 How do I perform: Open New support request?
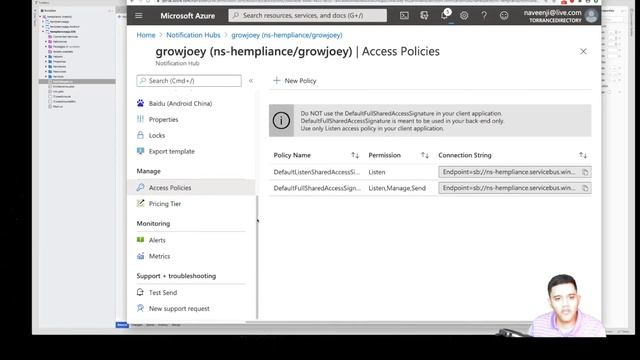point(179,309)
